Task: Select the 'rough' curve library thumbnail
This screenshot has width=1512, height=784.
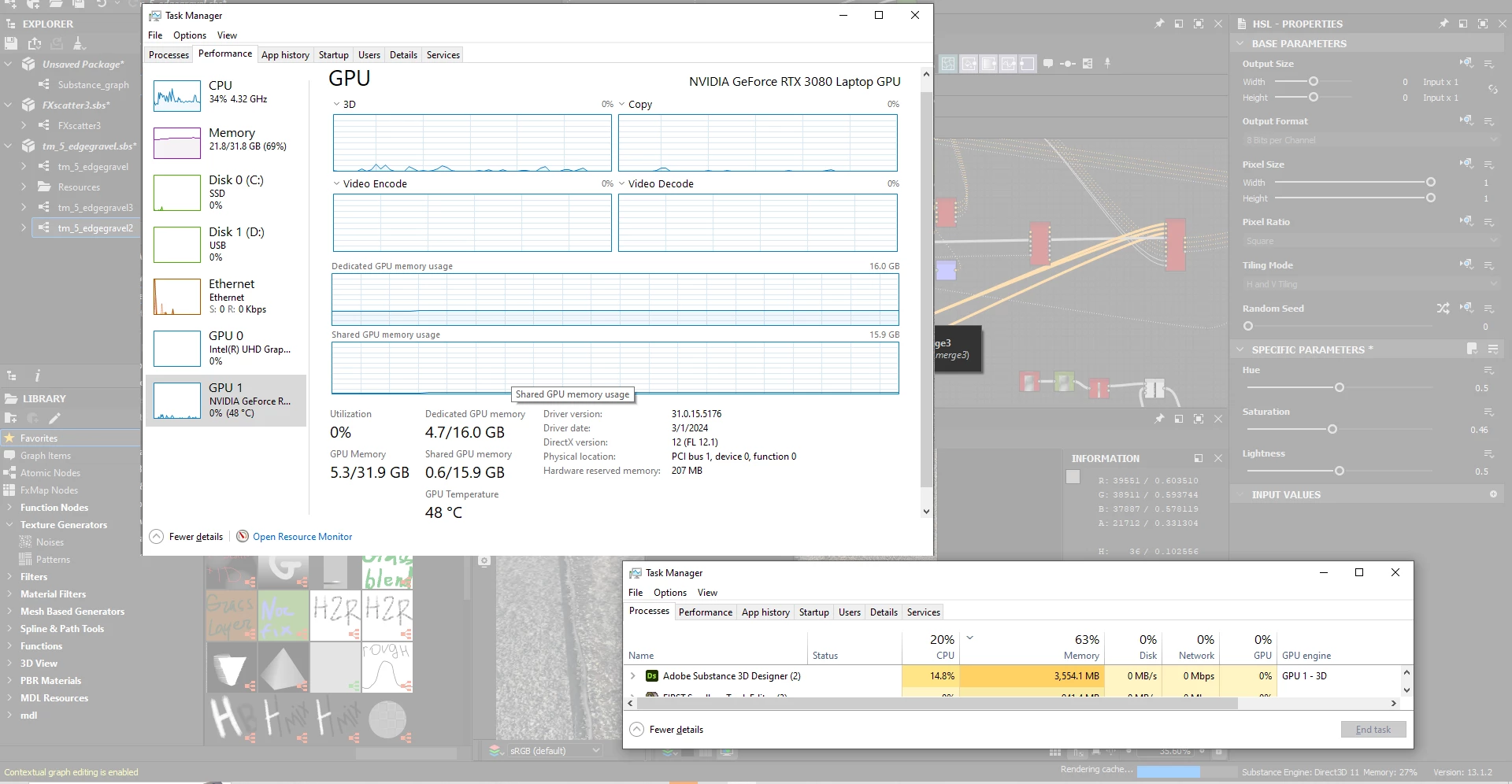Action: 387,668
